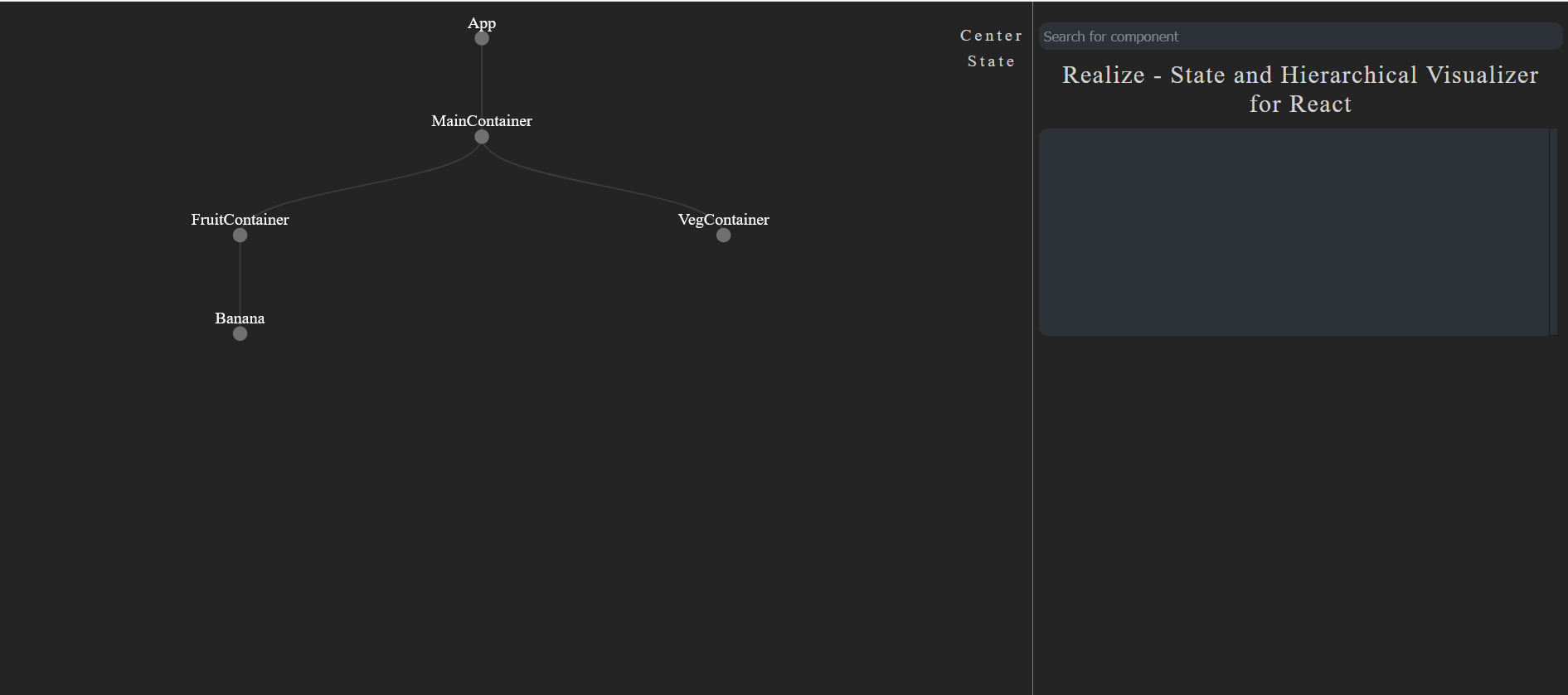Screen dimensions: 1568x695
Task: Click the Banana leaf node circle
Action: coord(240,334)
